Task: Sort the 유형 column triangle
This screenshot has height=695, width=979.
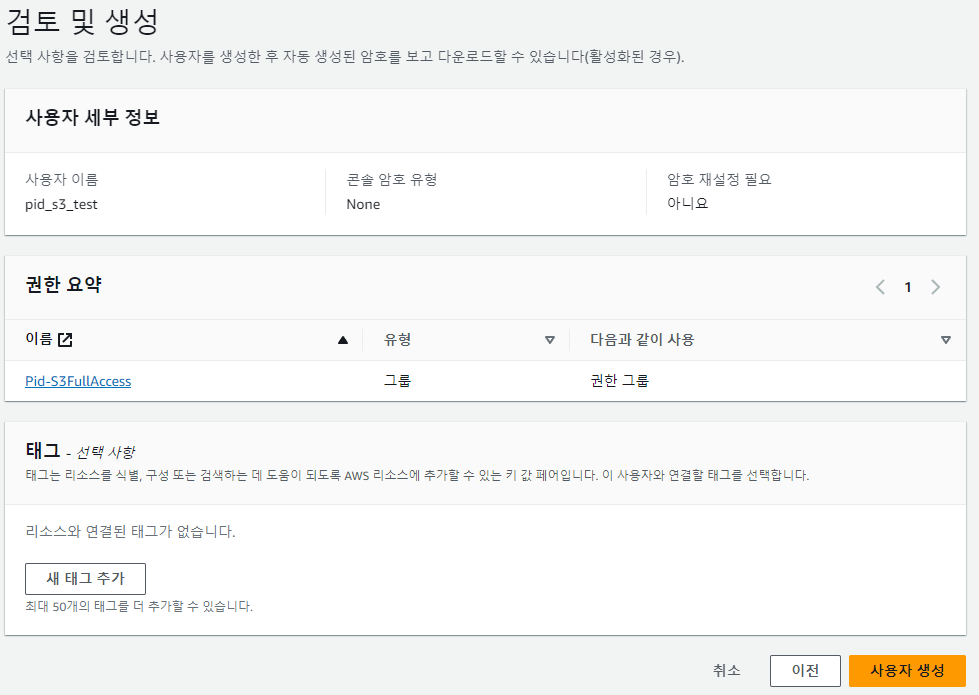Action: click(x=549, y=340)
